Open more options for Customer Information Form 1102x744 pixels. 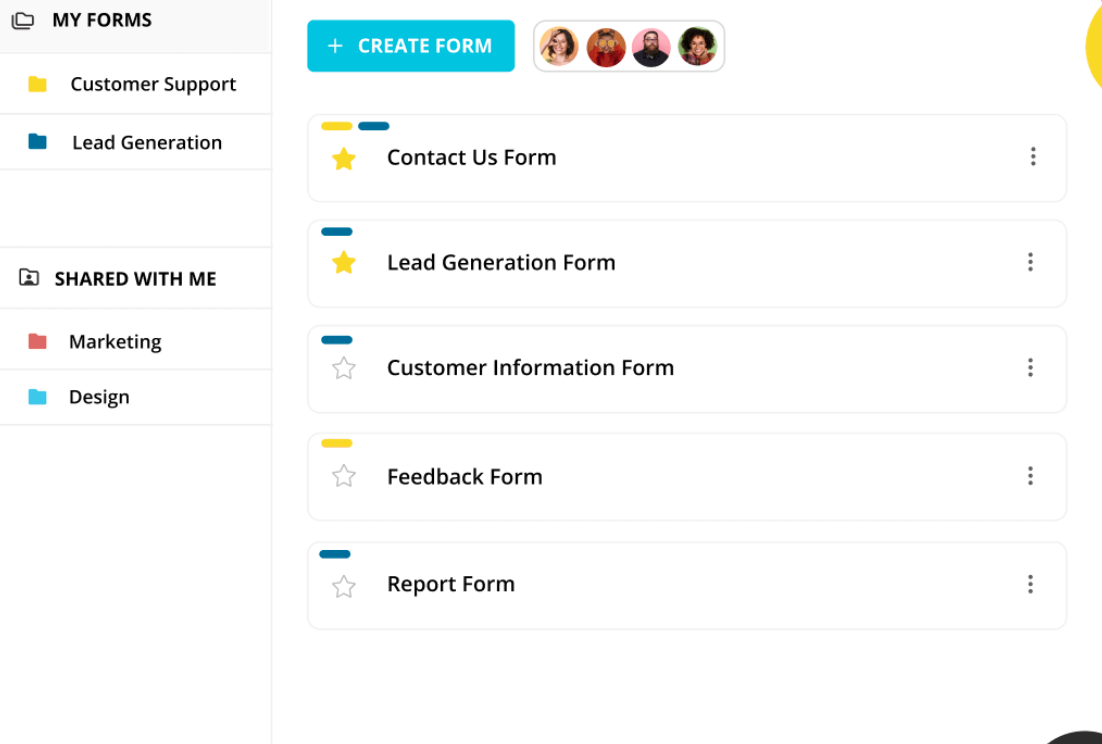(x=1030, y=368)
